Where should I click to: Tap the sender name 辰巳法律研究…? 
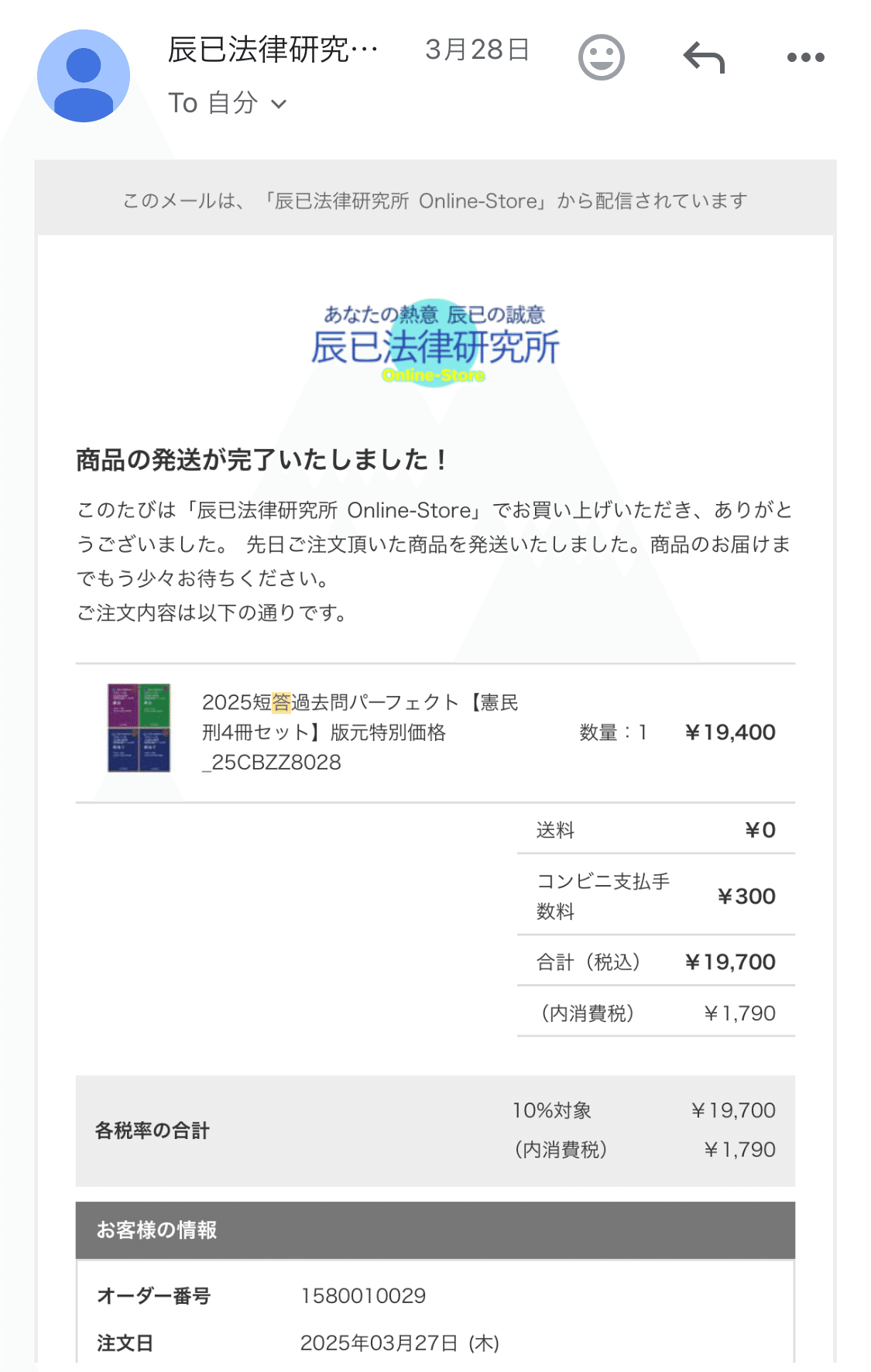[273, 50]
